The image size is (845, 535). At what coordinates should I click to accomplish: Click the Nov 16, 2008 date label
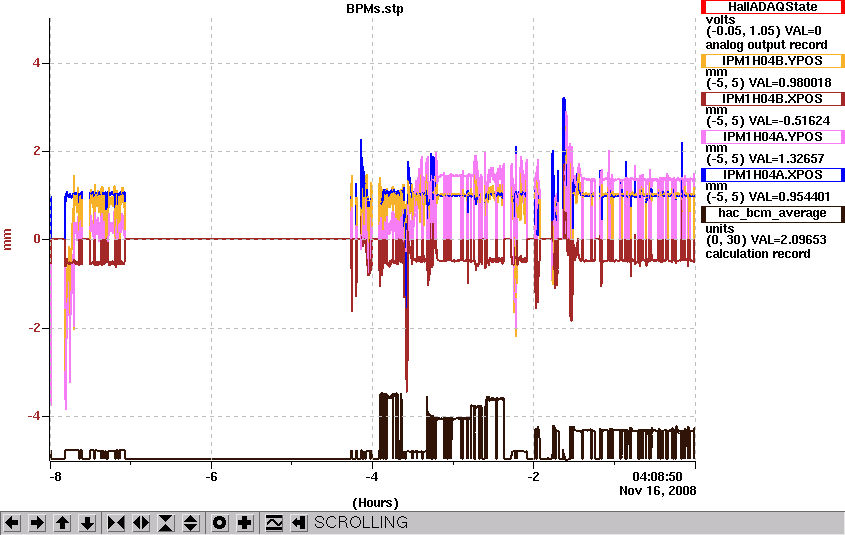657,491
